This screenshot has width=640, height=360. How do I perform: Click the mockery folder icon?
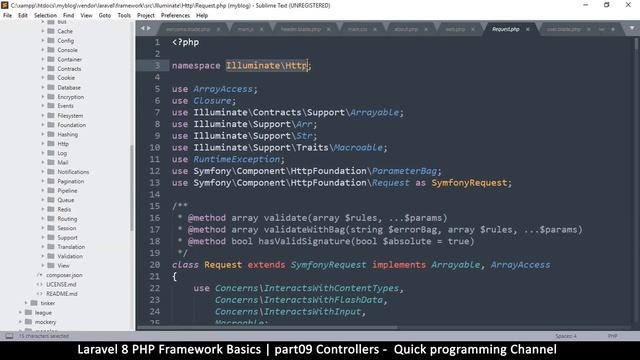pos(29,322)
